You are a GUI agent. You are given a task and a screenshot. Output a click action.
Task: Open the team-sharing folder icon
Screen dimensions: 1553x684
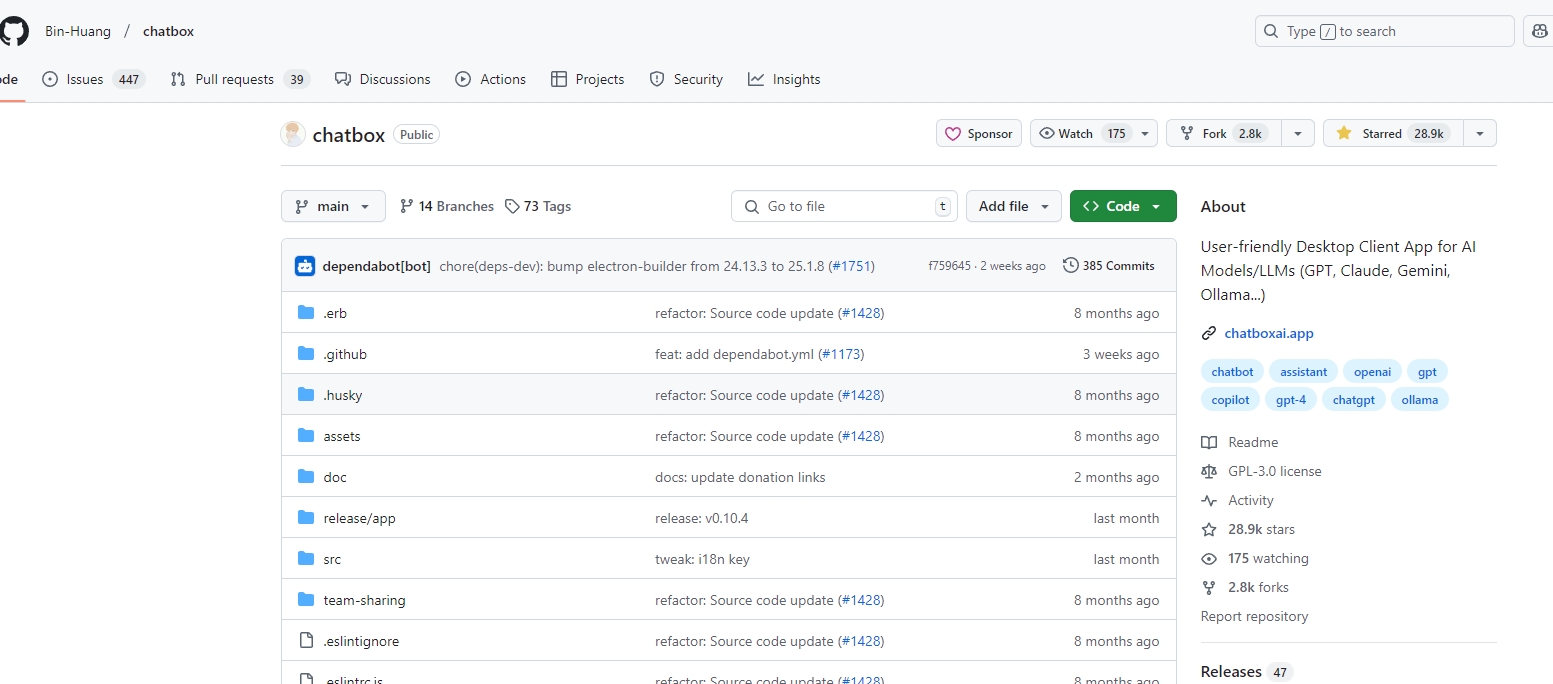click(x=306, y=600)
